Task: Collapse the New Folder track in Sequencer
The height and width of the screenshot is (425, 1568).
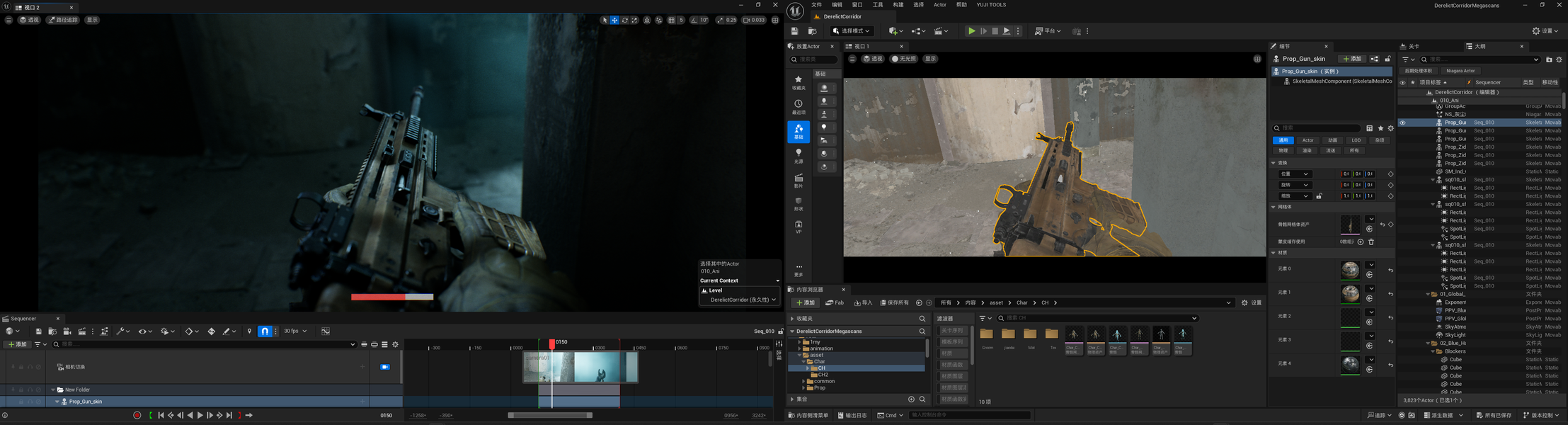Action: [53, 390]
